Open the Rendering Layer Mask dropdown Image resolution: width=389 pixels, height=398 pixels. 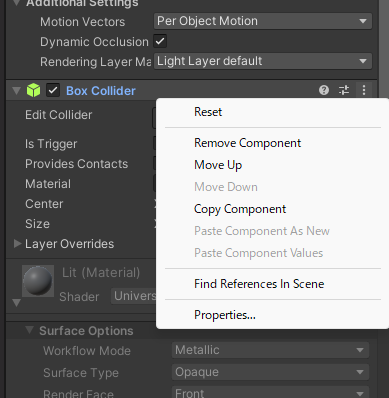click(263, 61)
